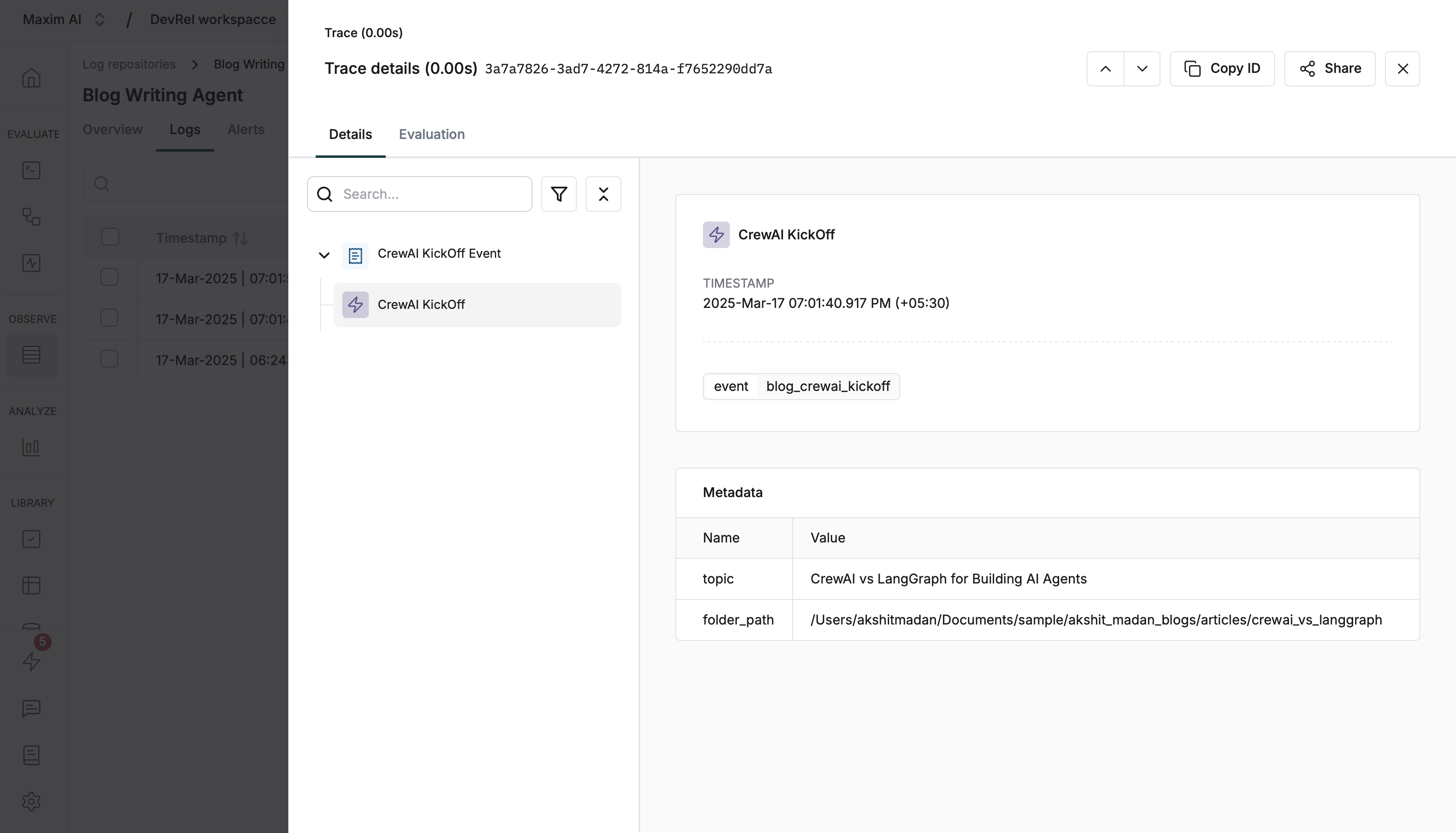Check the box for the second 17-Mar-2025 07:01 log
This screenshot has width=1456, height=833.
109,318
